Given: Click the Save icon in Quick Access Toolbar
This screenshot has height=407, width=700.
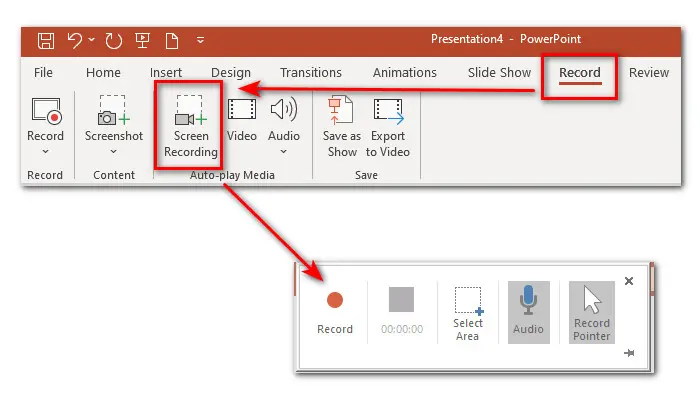Looking at the screenshot, I should pos(46,41).
